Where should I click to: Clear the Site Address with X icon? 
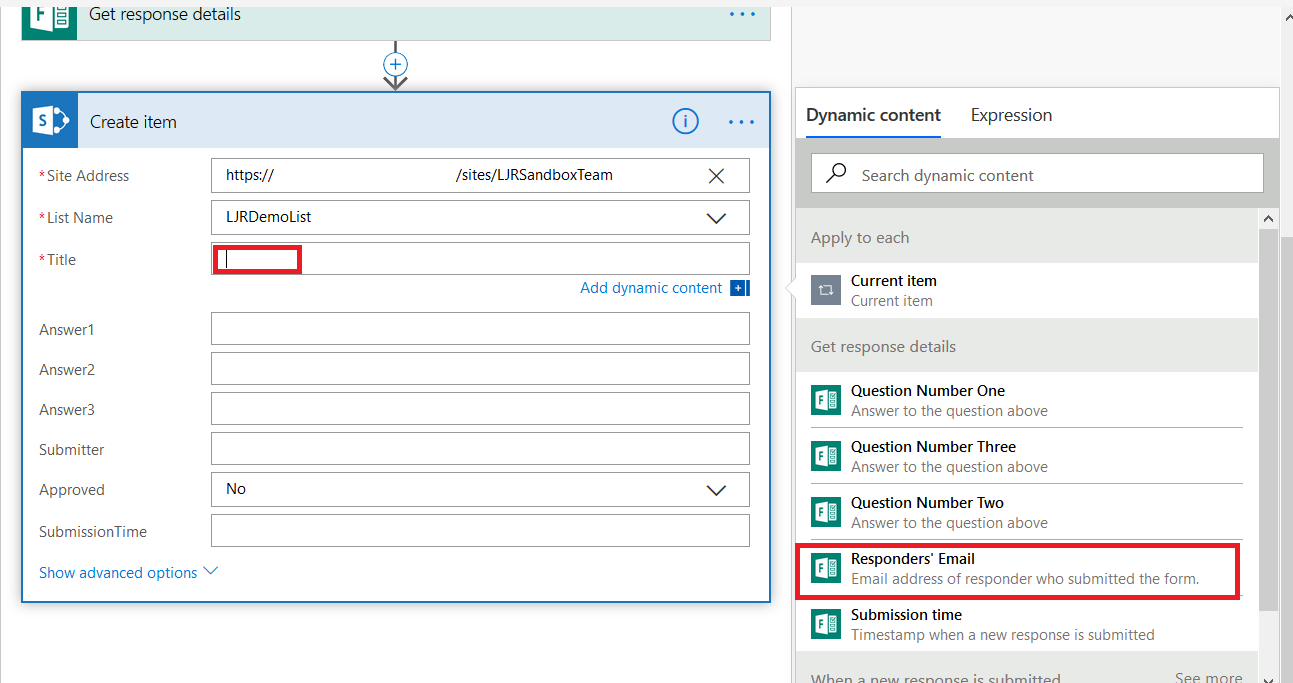click(x=716, y=176)
